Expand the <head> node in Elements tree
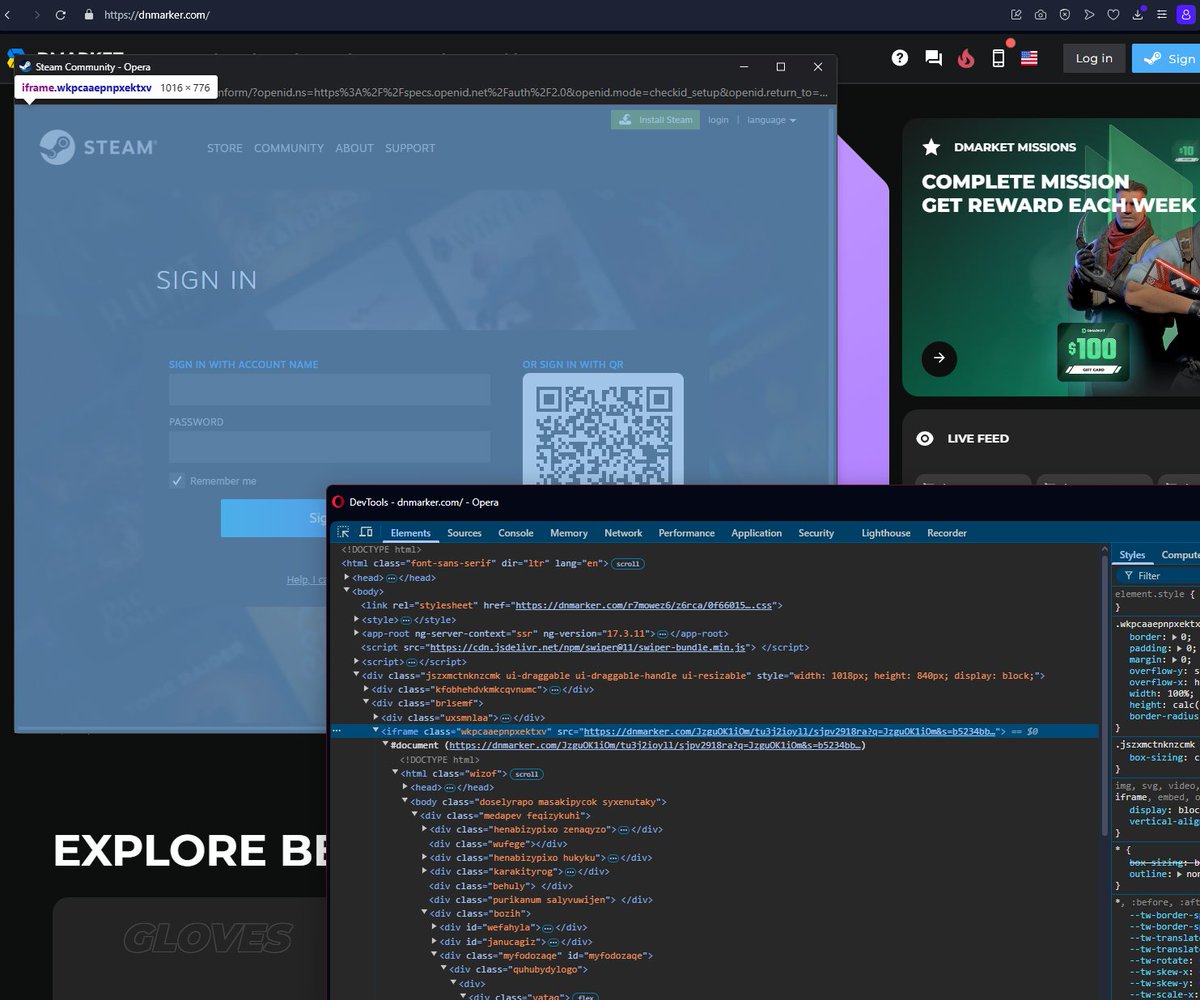 347,578
